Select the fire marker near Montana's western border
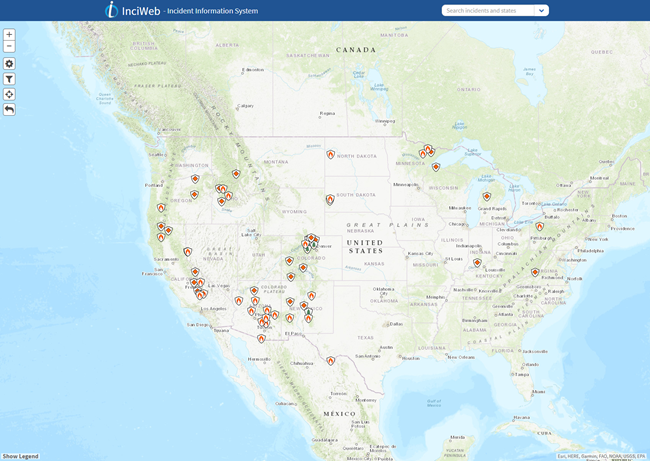 coord(236,173)
